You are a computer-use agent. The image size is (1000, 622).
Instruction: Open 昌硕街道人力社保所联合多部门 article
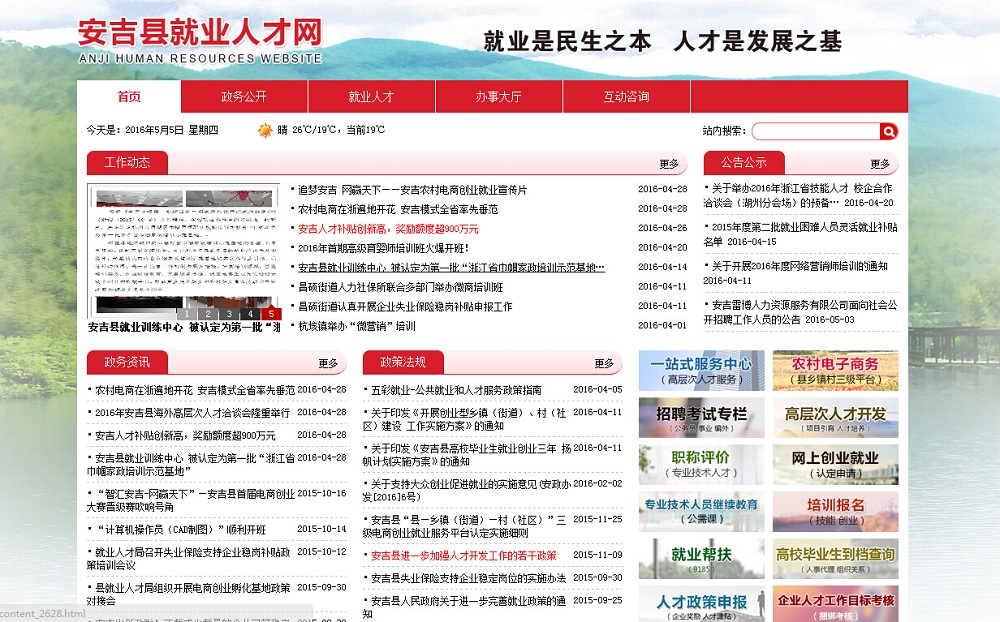tap(401, 288)
